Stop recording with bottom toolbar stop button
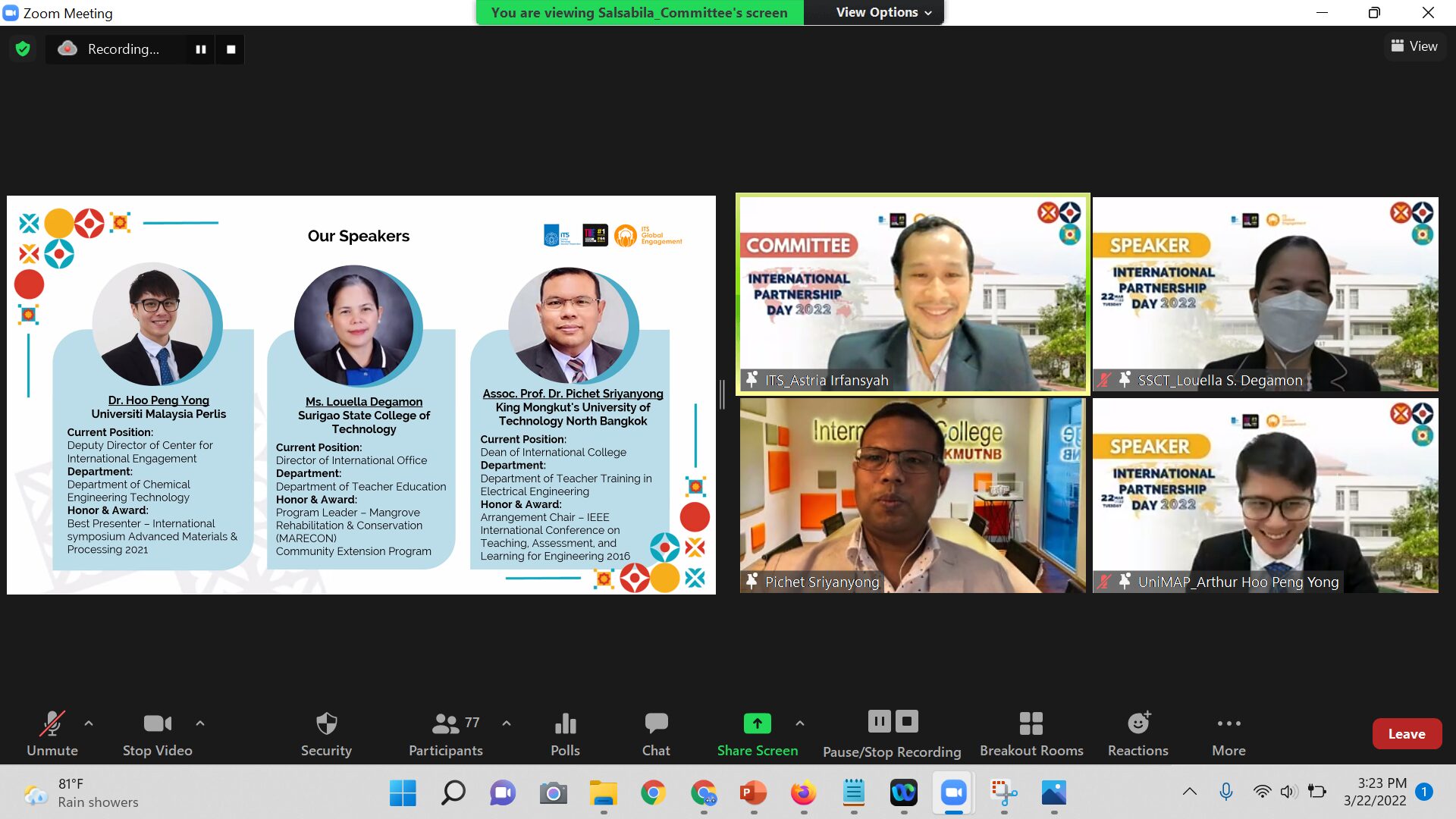The width and height of the screenshot is (1456, 819). [x=907, y=721]
